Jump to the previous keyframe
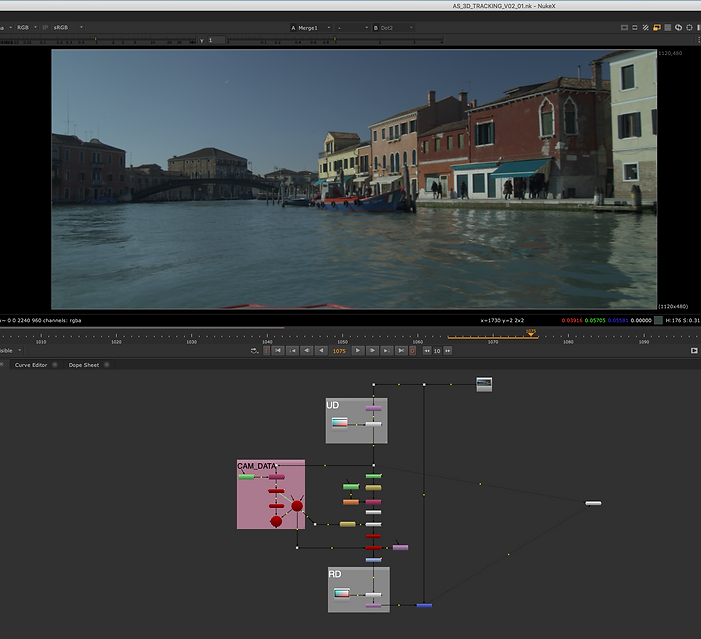 click(x=292, y=351)
